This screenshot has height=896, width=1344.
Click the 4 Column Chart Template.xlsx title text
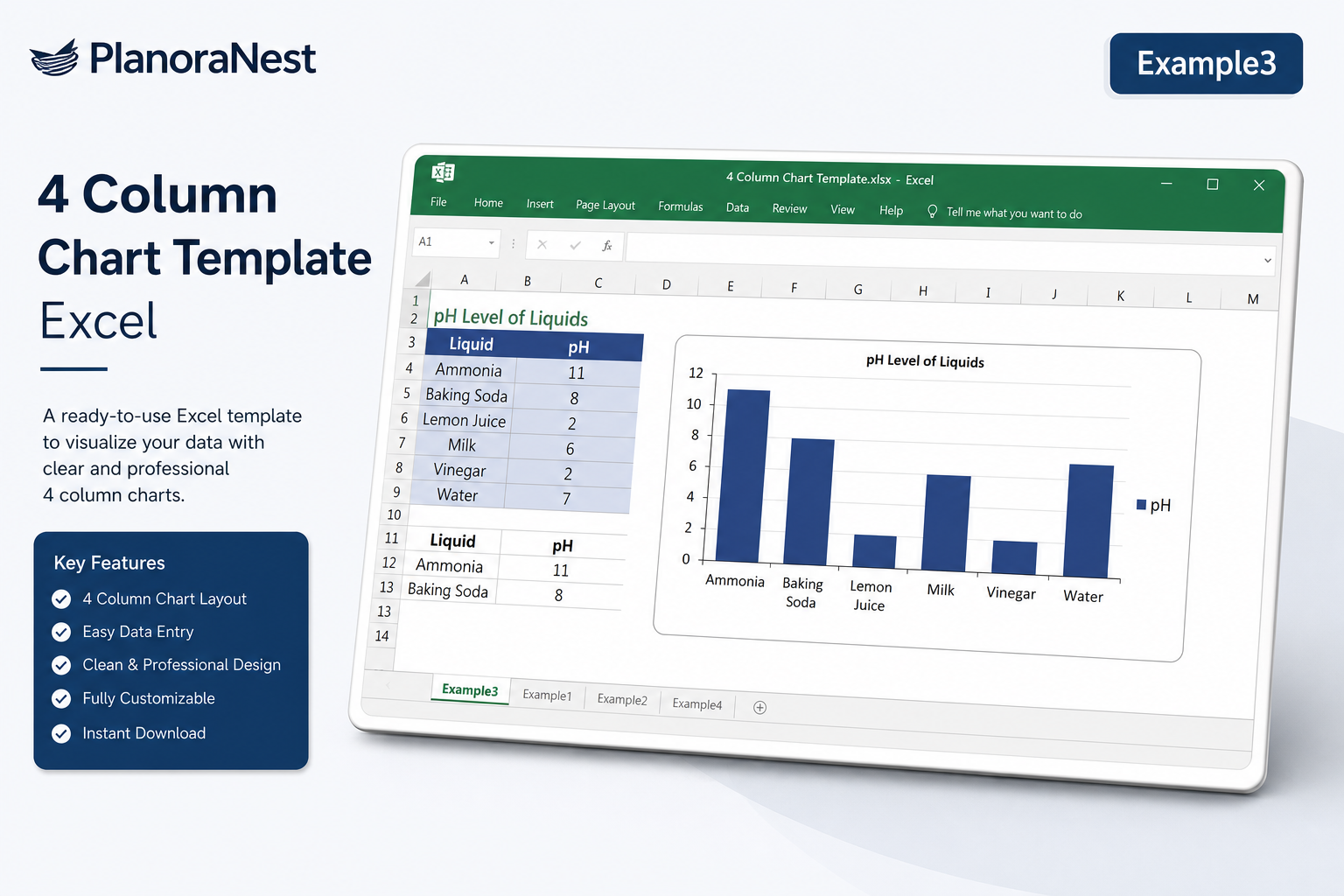pos(808,178)
